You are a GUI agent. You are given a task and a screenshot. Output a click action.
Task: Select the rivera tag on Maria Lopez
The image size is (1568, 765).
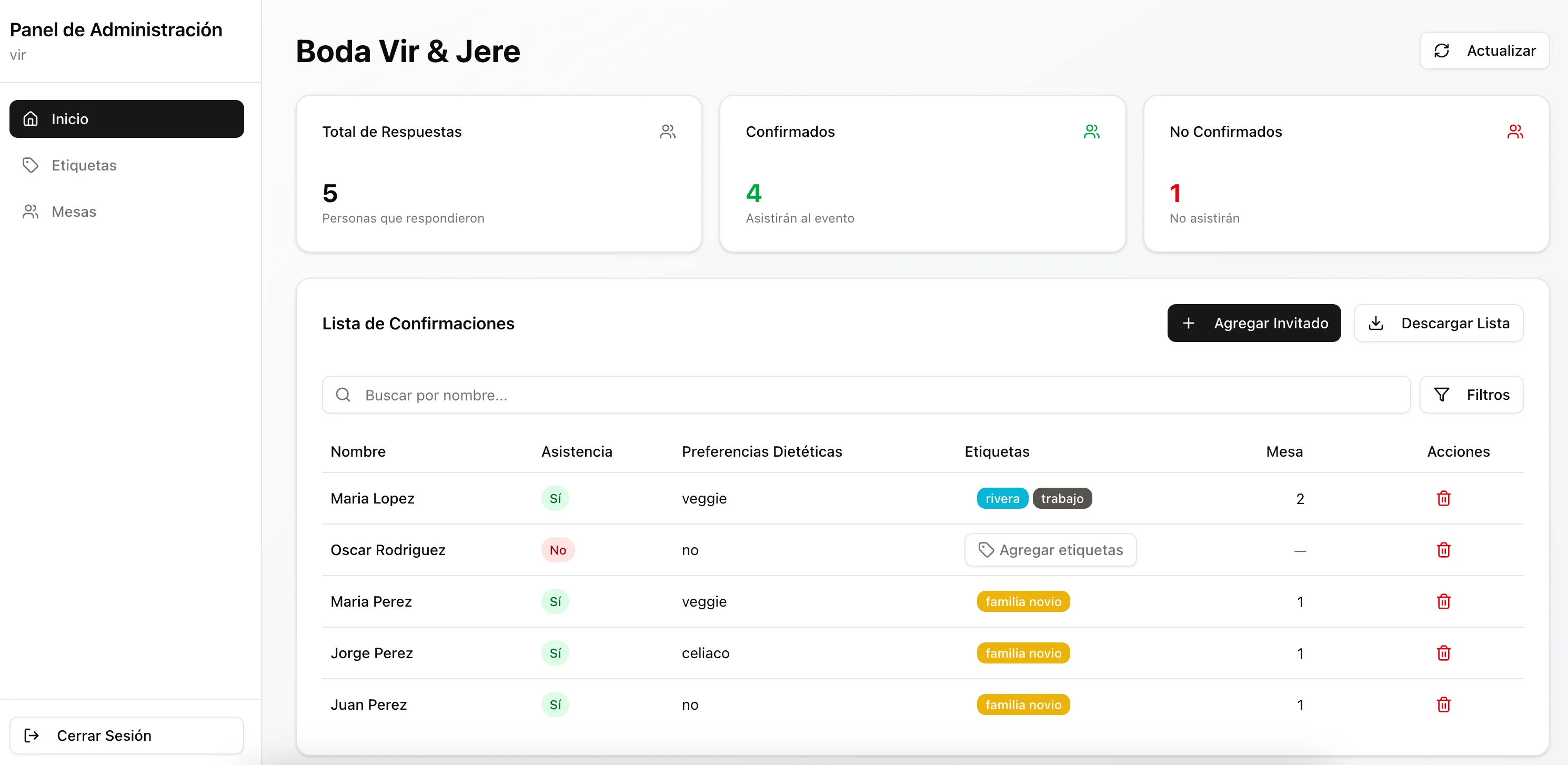[x=1002, y=498]
